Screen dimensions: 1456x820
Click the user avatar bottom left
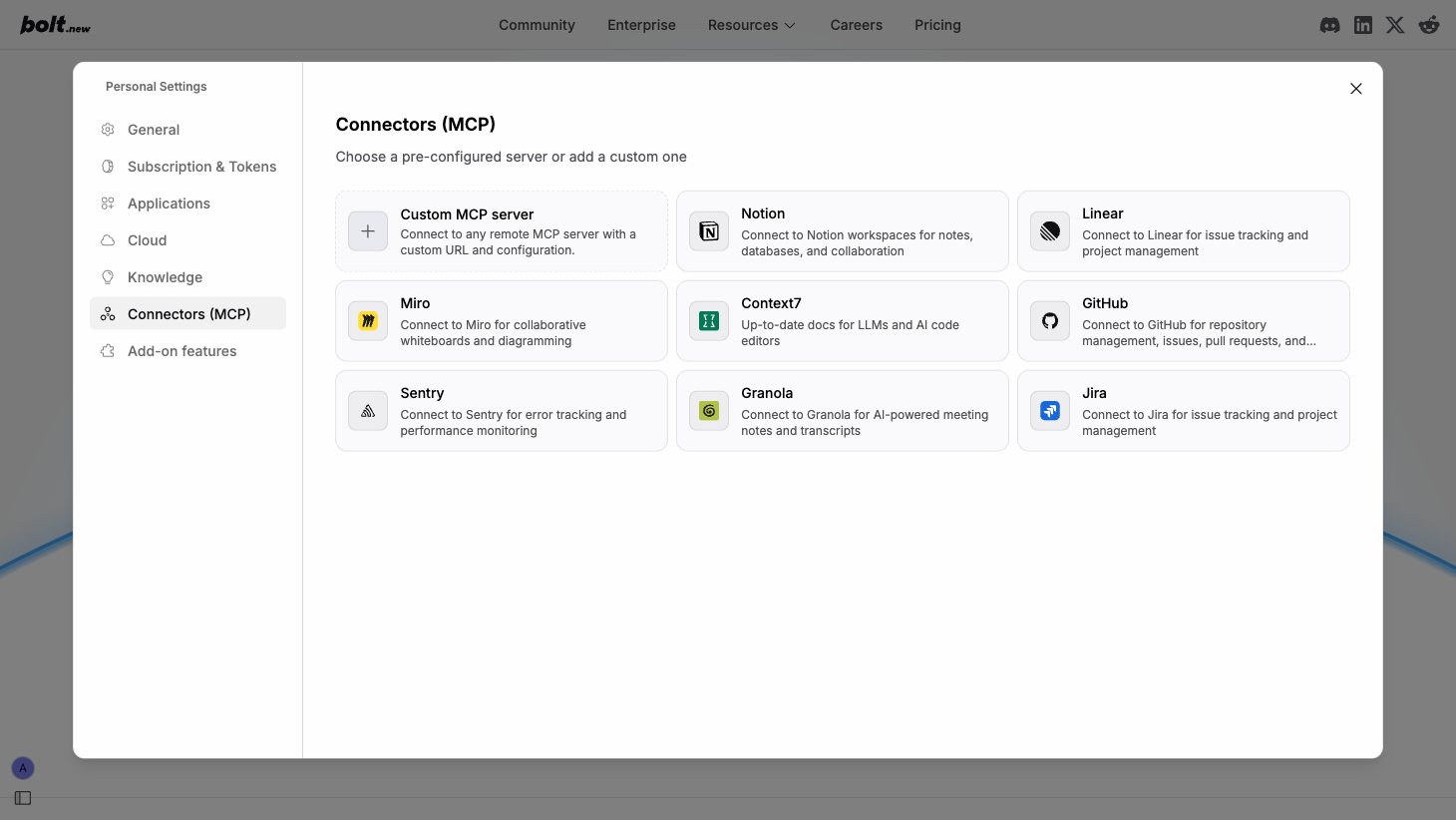coord(22,767)
